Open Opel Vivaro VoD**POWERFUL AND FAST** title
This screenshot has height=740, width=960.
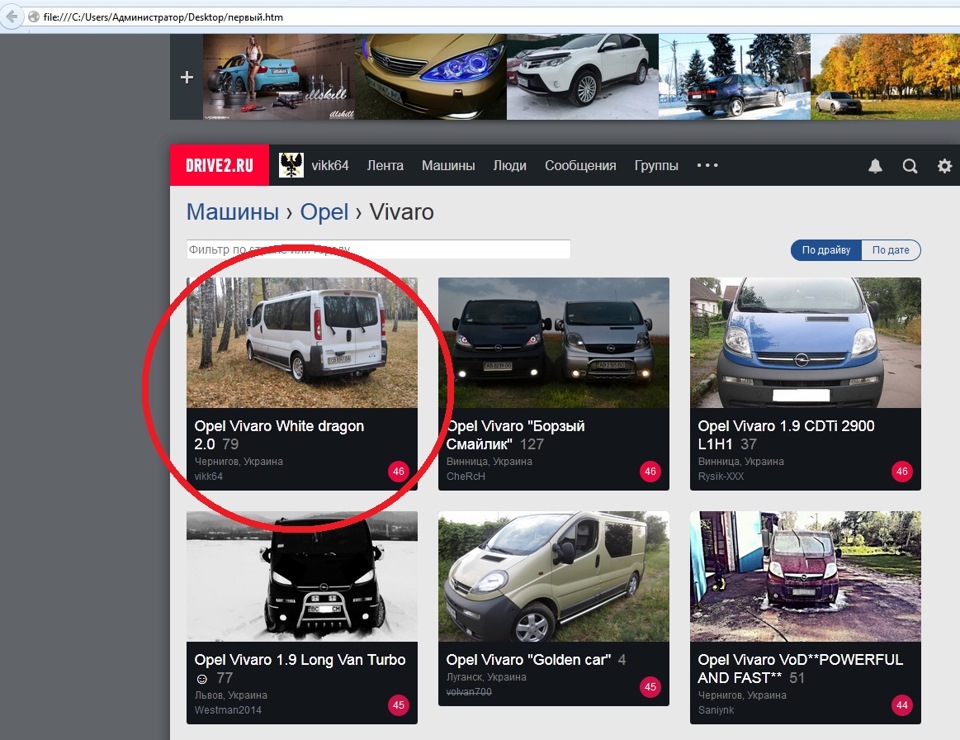pos(800,668)
